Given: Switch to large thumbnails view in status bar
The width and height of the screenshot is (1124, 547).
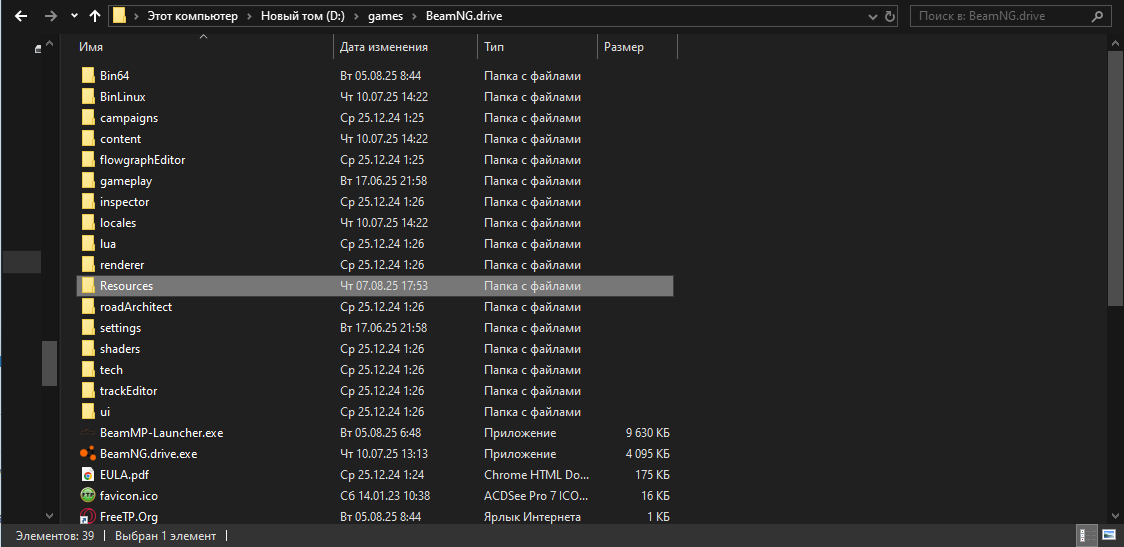Looking at the screenshot, I should tap(1108, 535).
